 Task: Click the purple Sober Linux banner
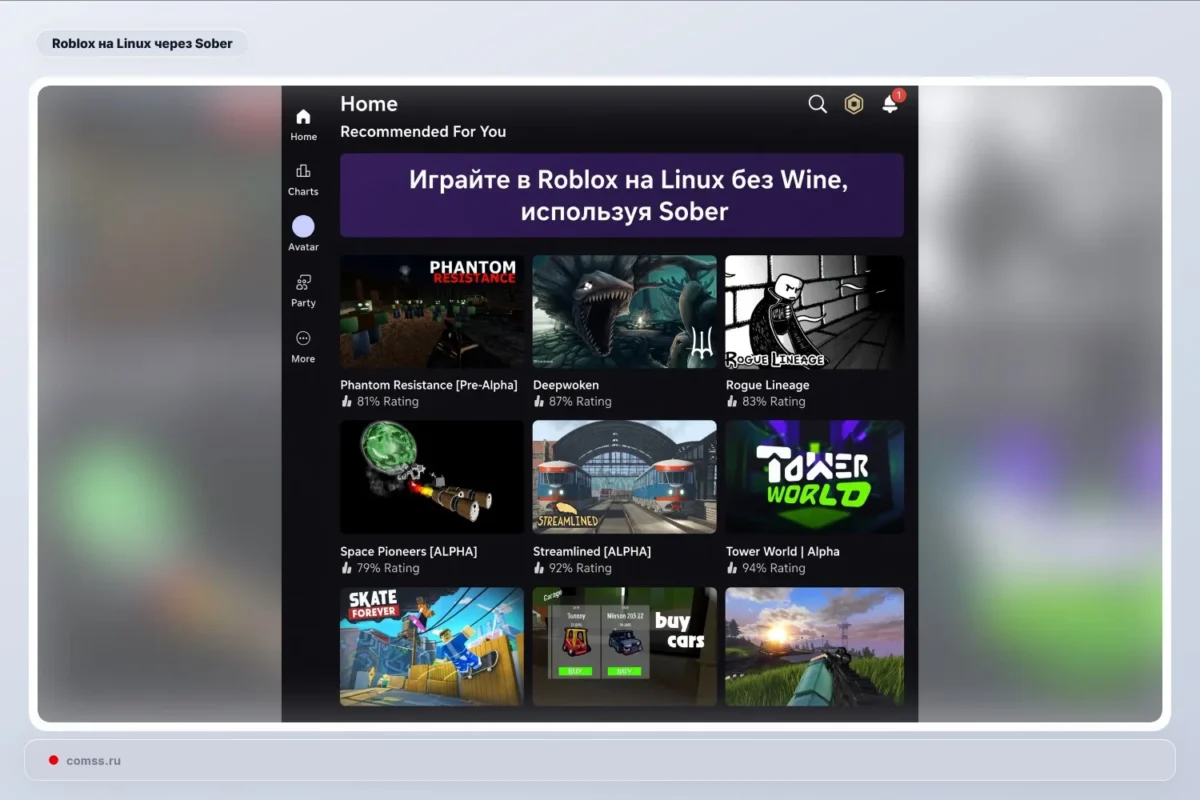coord(622,195)
